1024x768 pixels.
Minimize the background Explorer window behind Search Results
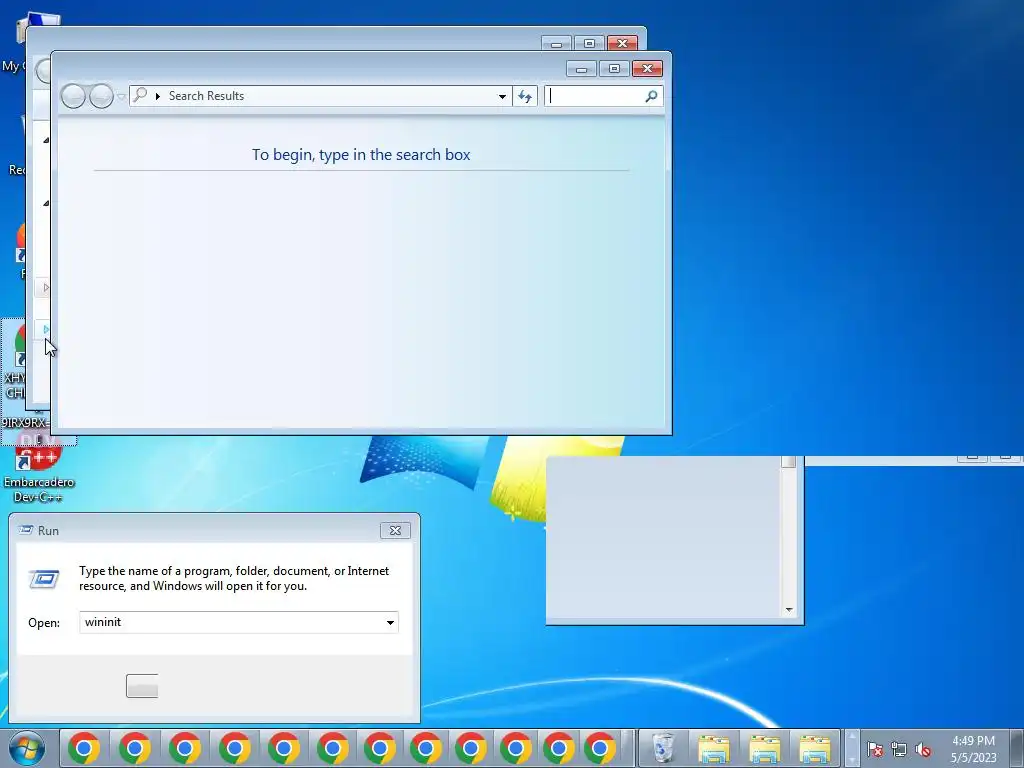(556, 44)
